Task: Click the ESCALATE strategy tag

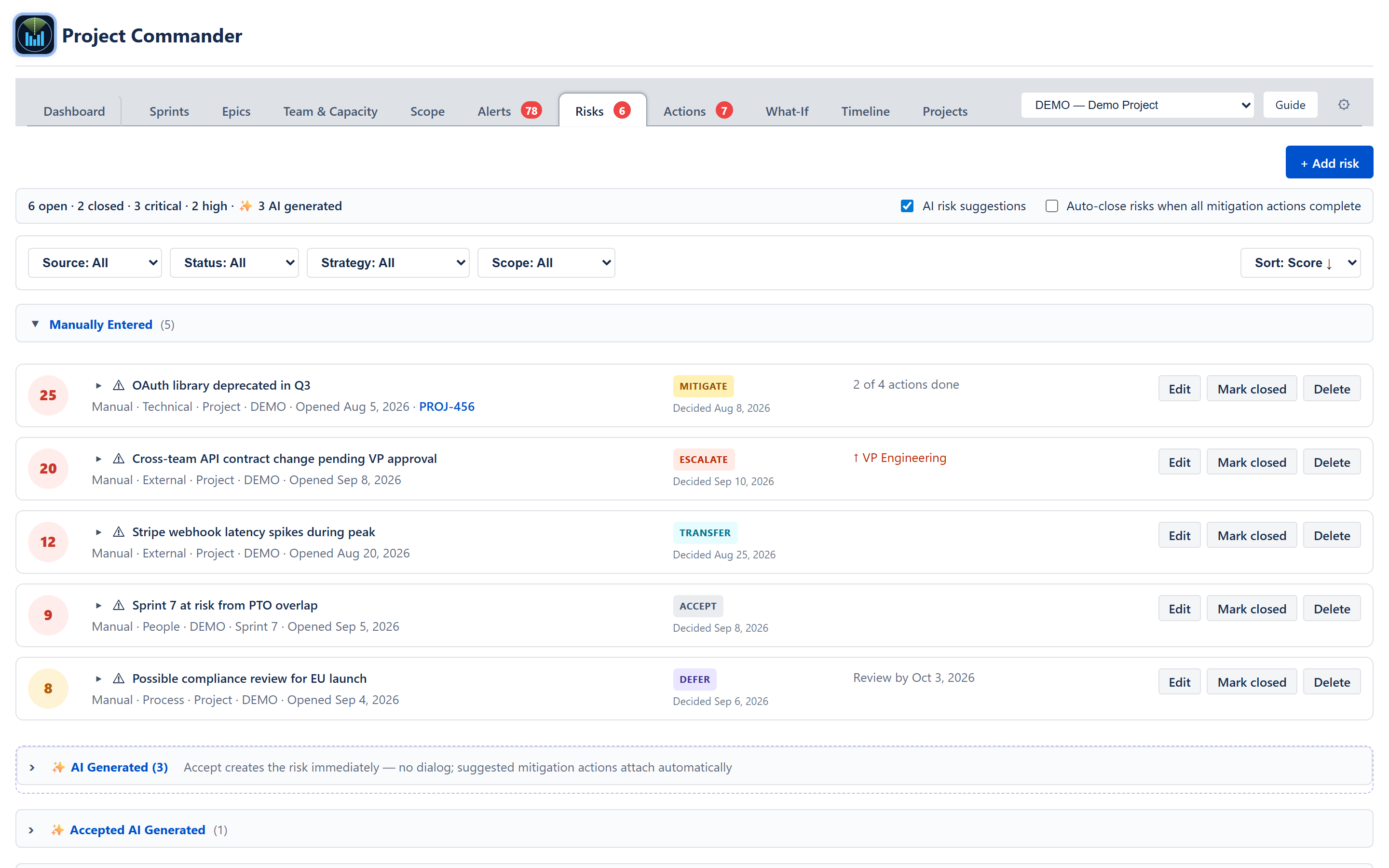Action: [703, 459]
